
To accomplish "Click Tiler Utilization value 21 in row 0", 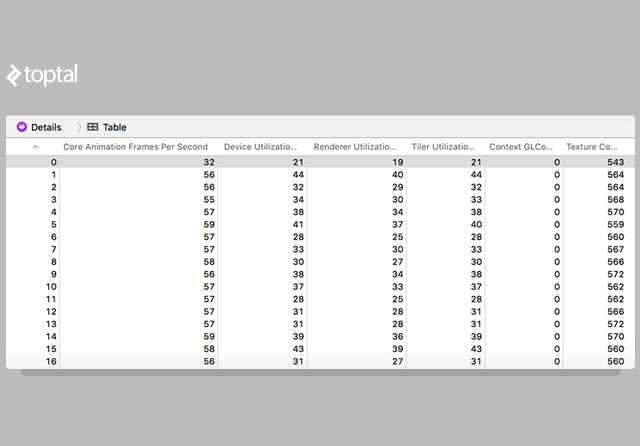I will 476,162.
